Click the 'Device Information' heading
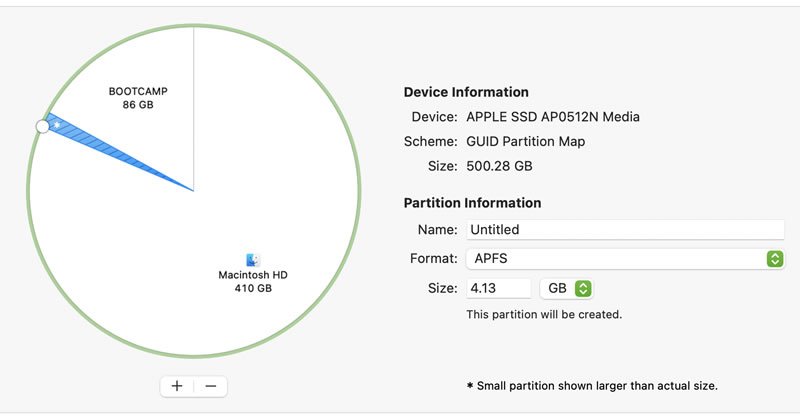 coord(466,92)
